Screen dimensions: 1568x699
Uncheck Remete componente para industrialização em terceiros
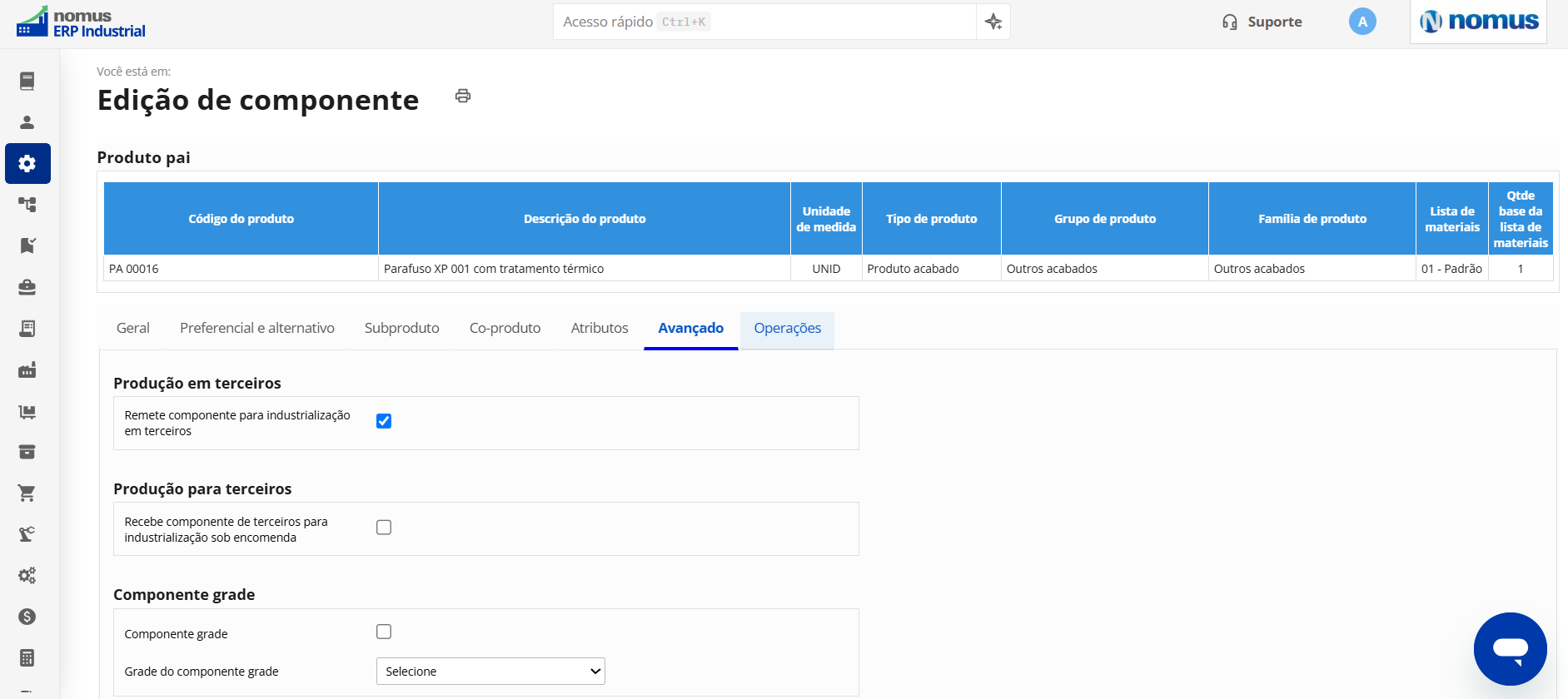click(x=384, y=421)
